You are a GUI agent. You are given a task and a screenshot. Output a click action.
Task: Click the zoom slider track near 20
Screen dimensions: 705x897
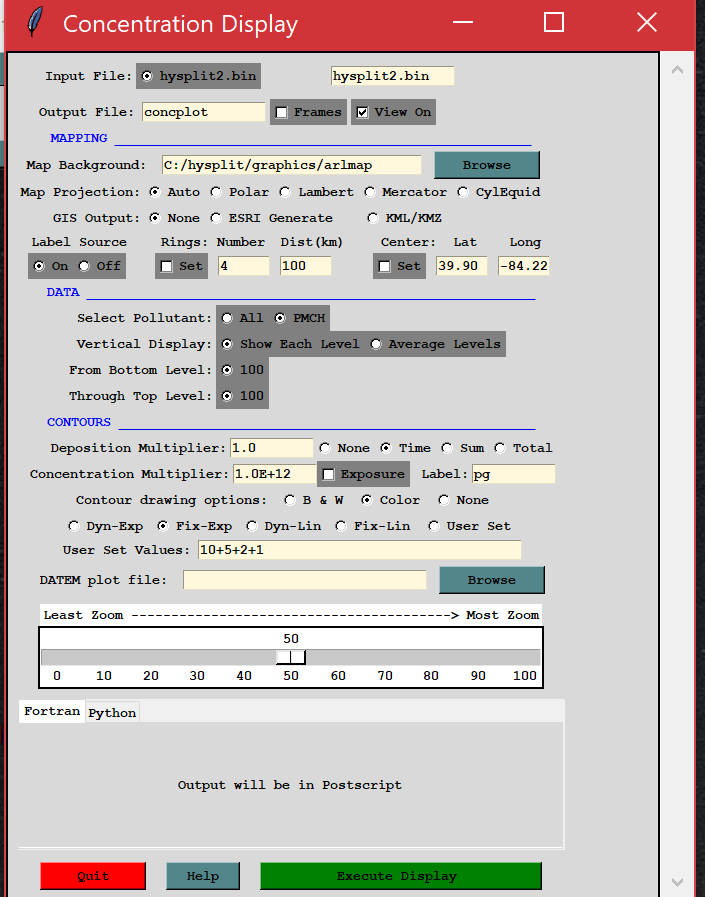(150, 657)
